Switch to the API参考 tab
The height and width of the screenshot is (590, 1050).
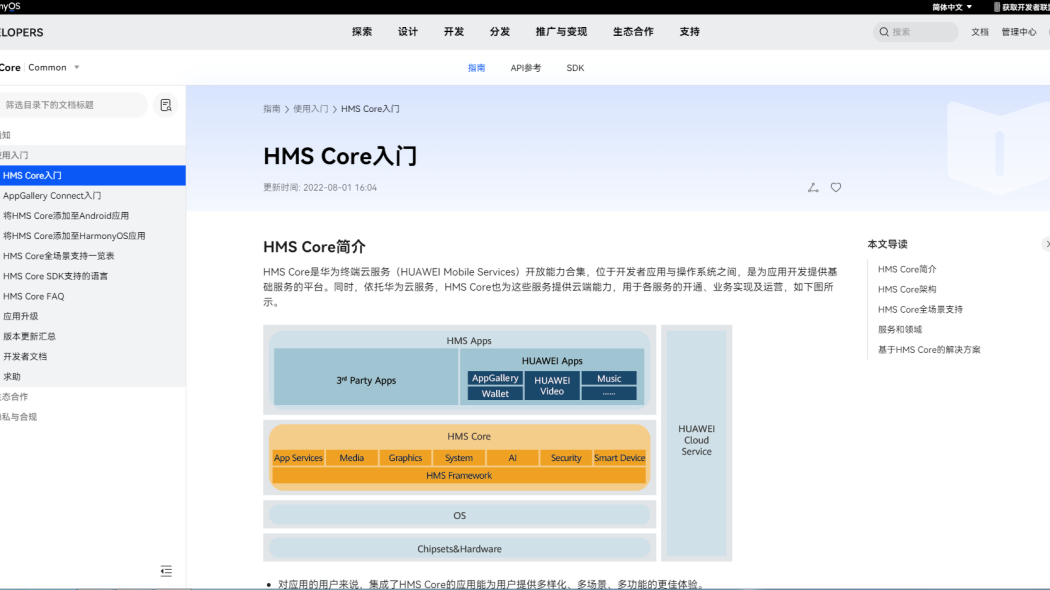pyautogui.click(x=526, y=68)
